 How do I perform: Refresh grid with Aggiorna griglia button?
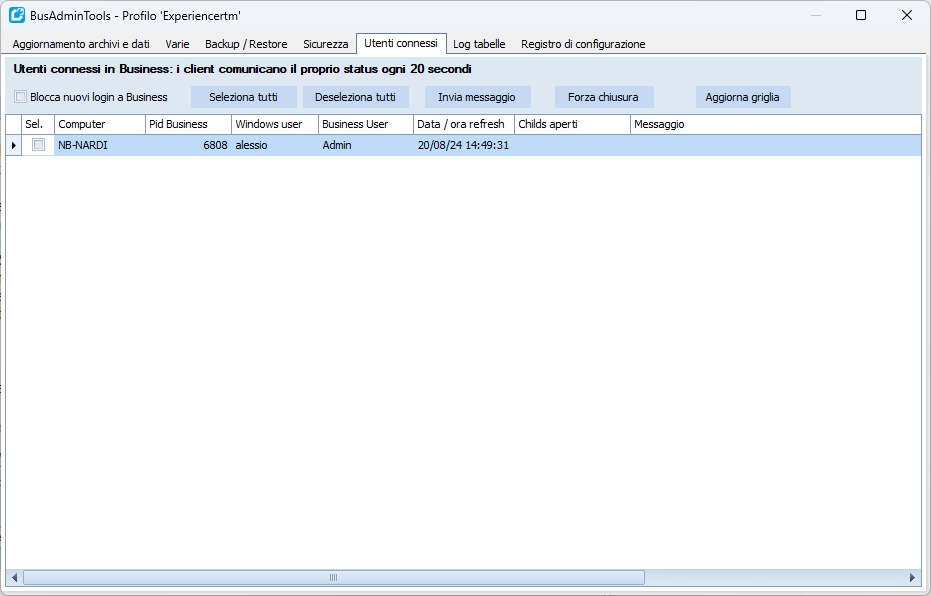(742, 97)
